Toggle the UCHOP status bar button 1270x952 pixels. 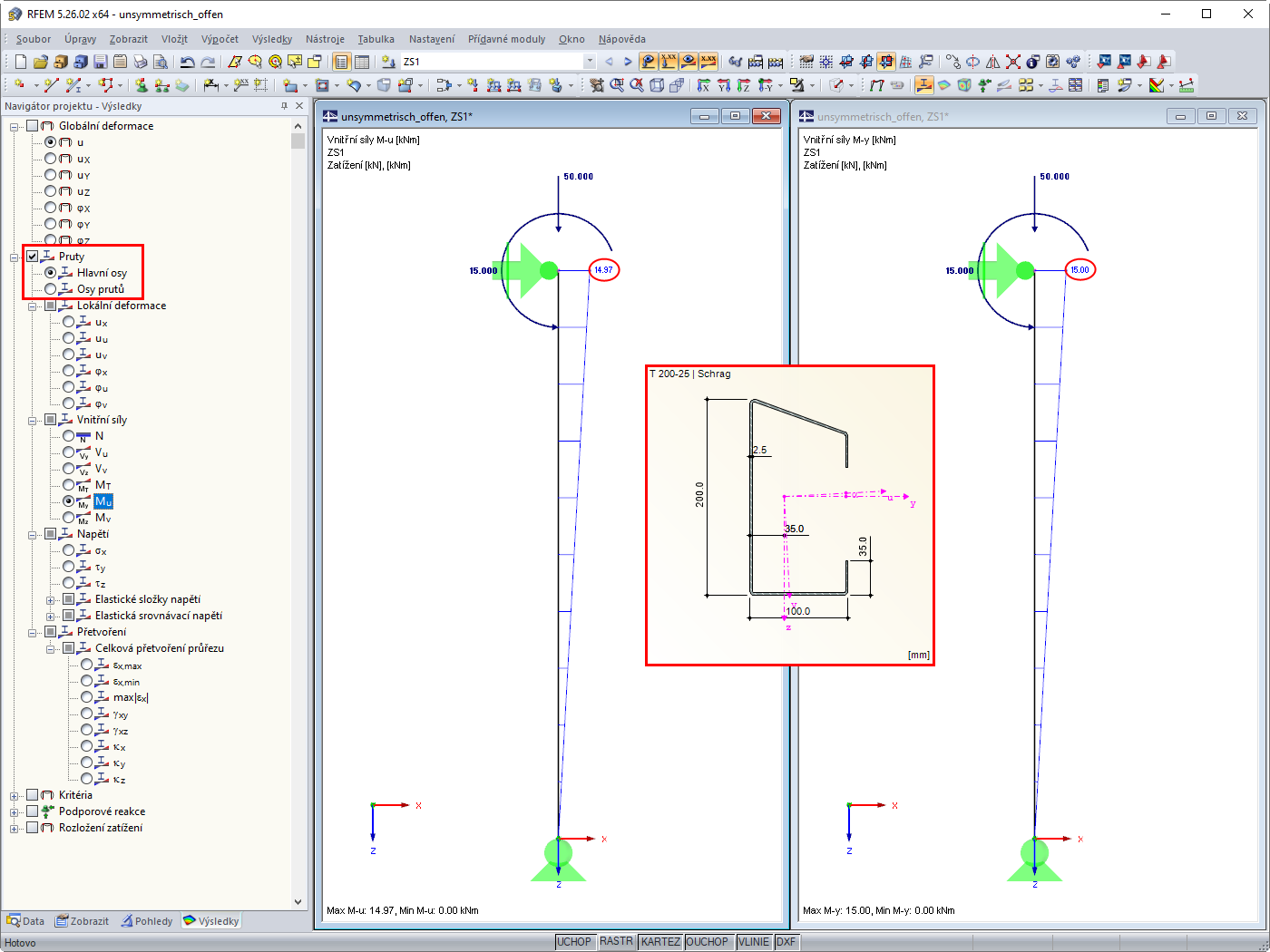coord(574,942)
